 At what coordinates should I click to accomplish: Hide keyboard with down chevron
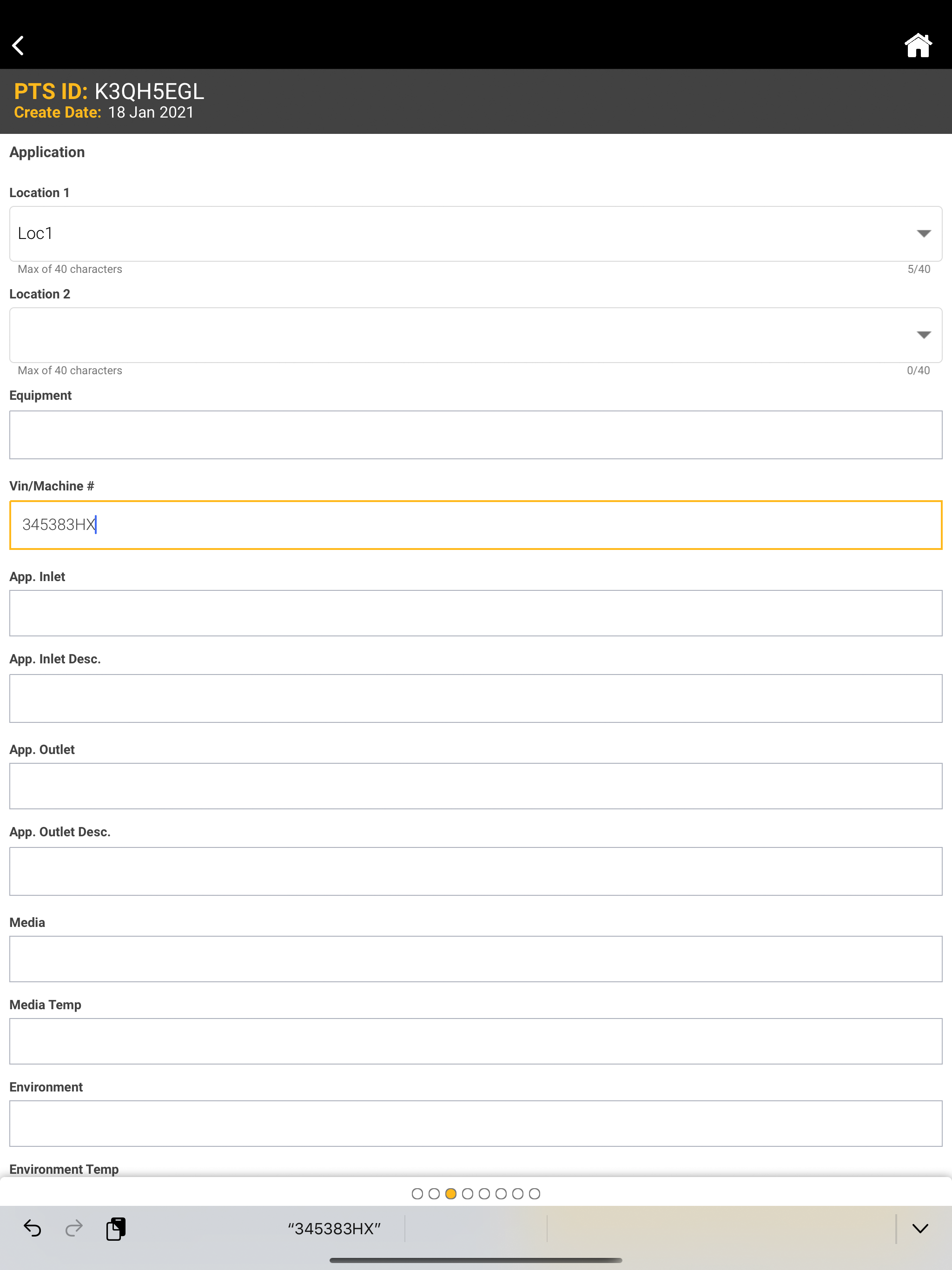tap(920, 1228)
